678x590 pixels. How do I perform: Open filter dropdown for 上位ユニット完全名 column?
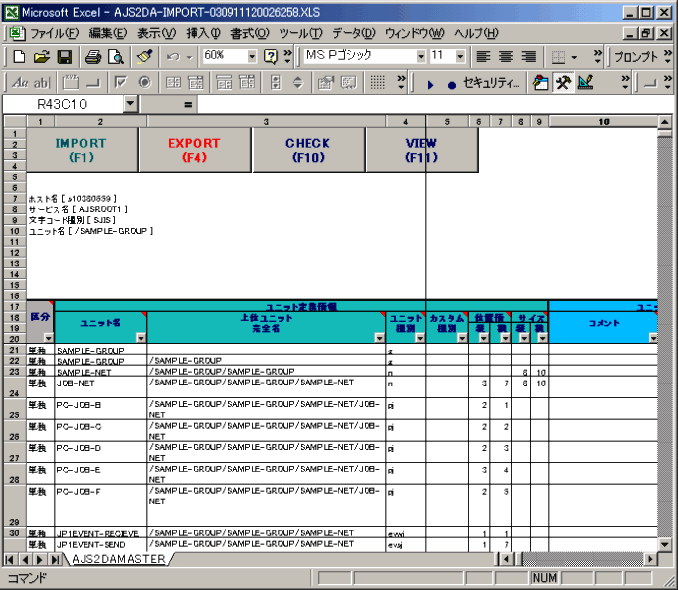[x=380, y=338]
